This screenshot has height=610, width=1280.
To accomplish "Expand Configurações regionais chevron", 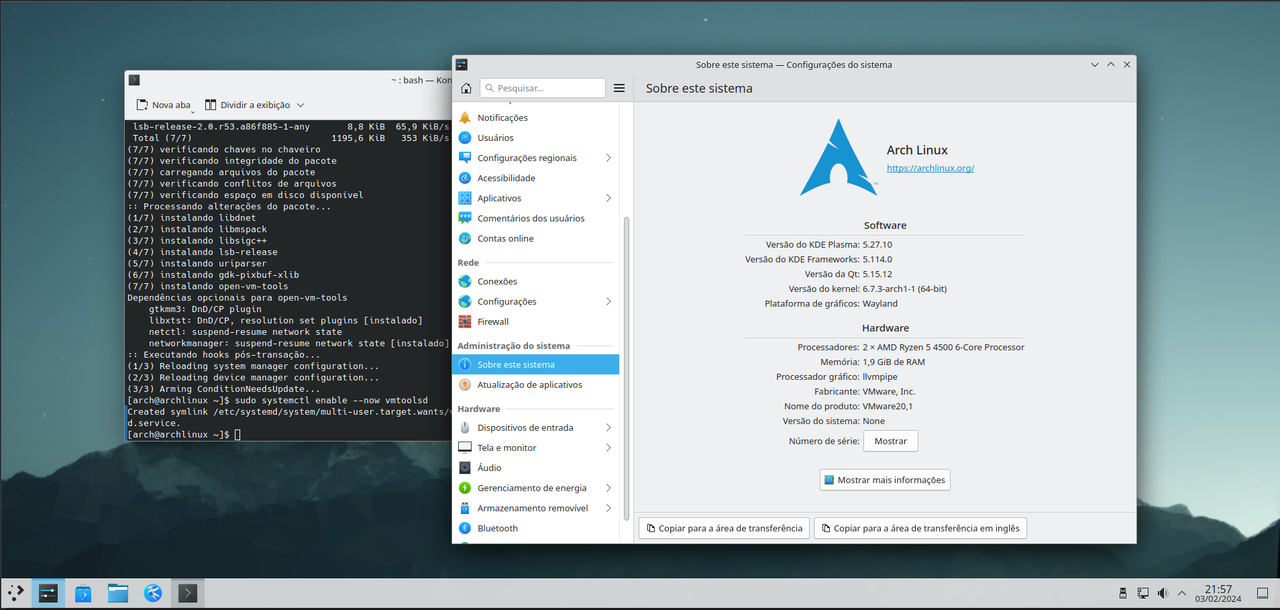I will [608, 158].
